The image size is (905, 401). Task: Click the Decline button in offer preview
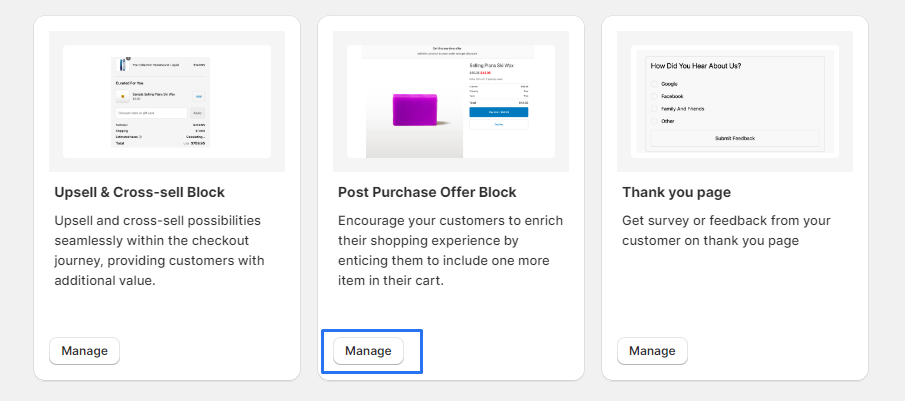click(x=498, y=126)
